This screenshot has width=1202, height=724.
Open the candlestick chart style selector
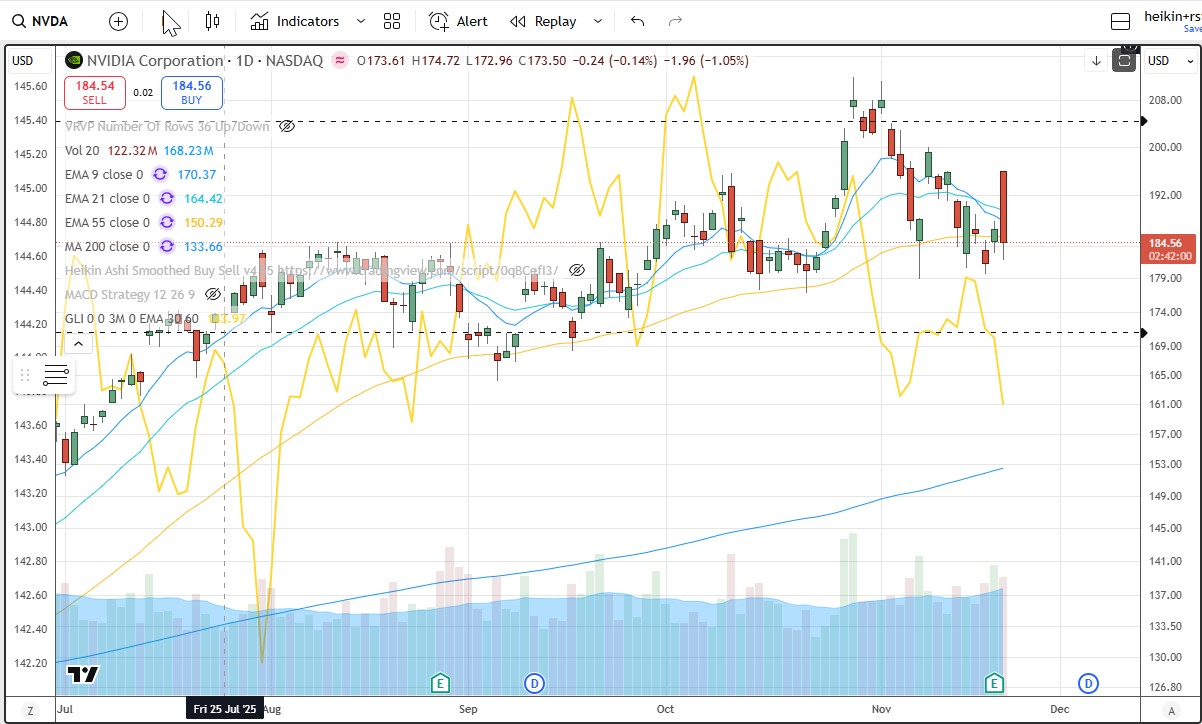pyautogui.click(x=211, y=21)
